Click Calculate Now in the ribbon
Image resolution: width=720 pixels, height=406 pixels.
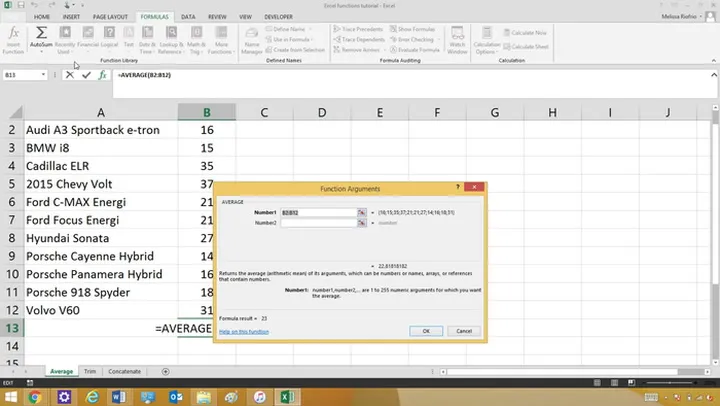[x=525, y=33]
